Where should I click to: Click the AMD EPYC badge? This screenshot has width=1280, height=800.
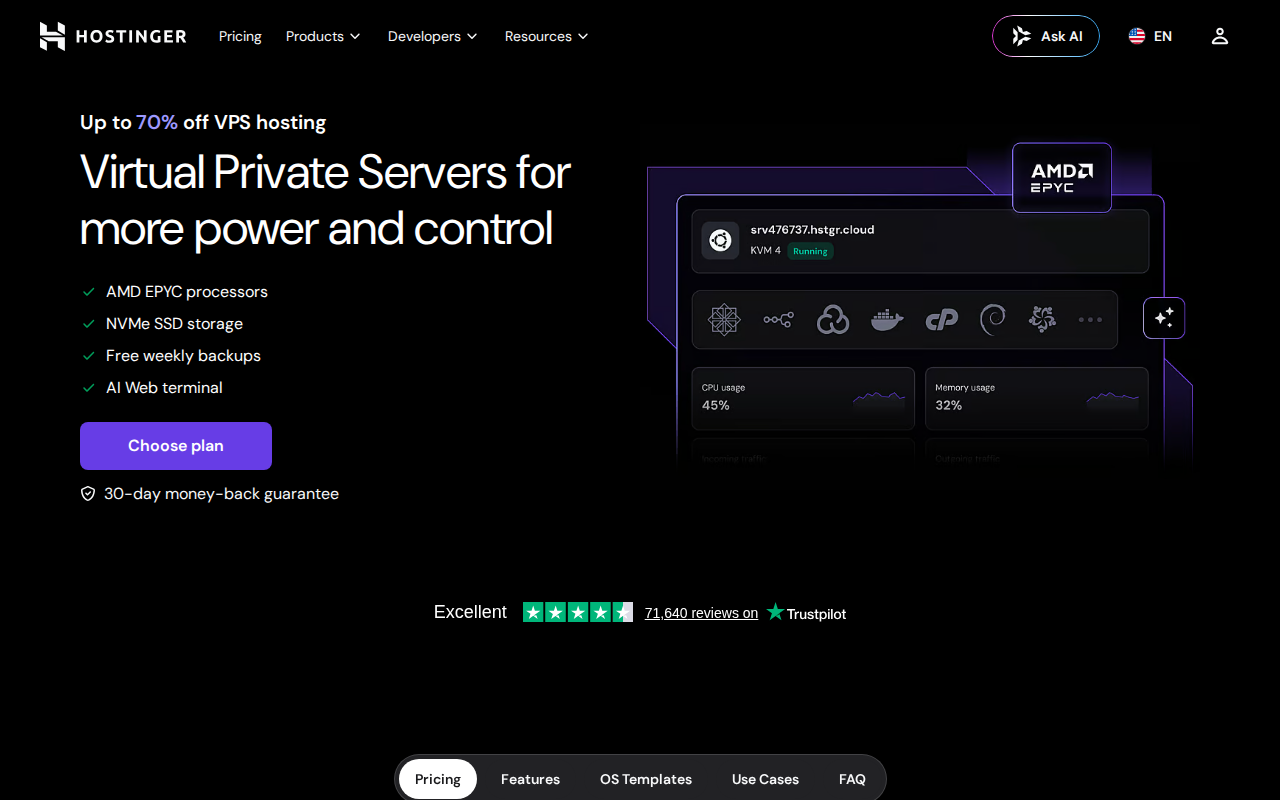(1062, 178)
